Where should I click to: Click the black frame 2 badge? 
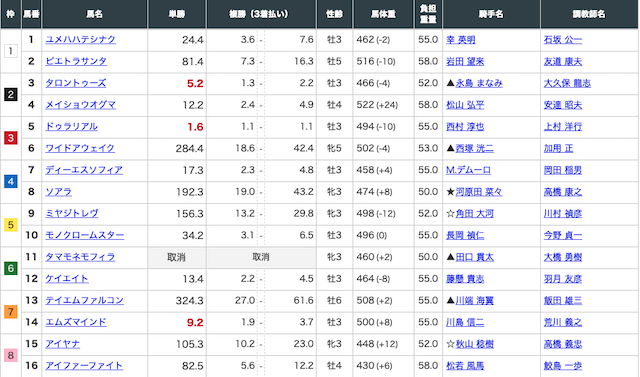point(11,95)
